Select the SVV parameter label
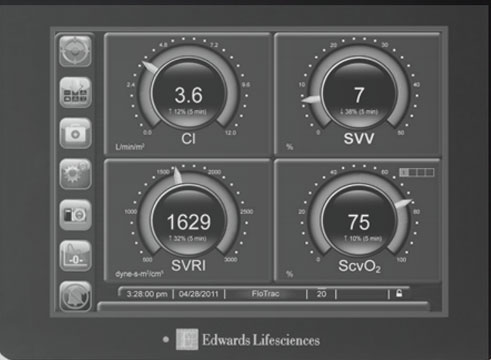Viewport: 491px width, 360px height. tap(359, 139)
